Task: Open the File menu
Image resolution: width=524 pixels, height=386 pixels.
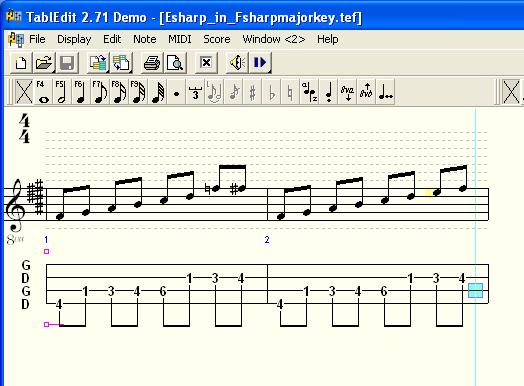Action: (37, 39)
